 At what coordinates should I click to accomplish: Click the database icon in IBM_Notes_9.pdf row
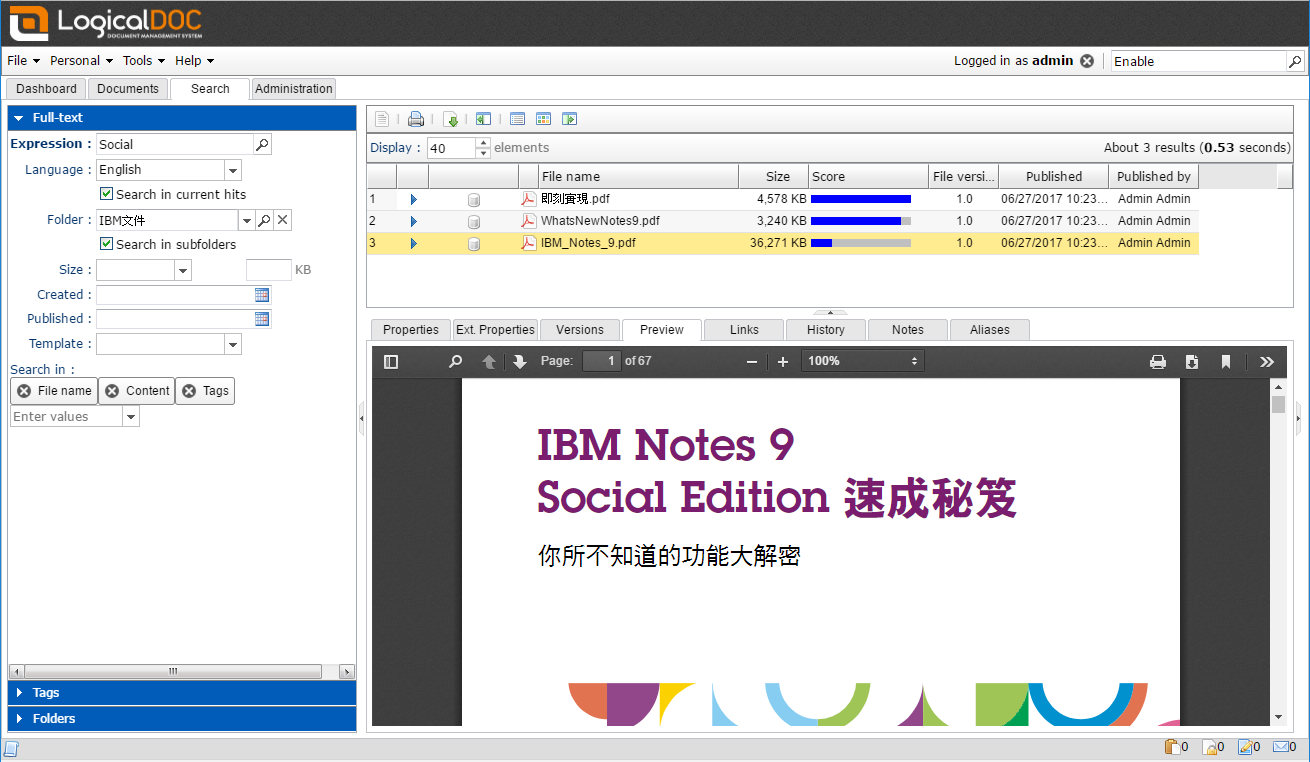pos(474,243)
